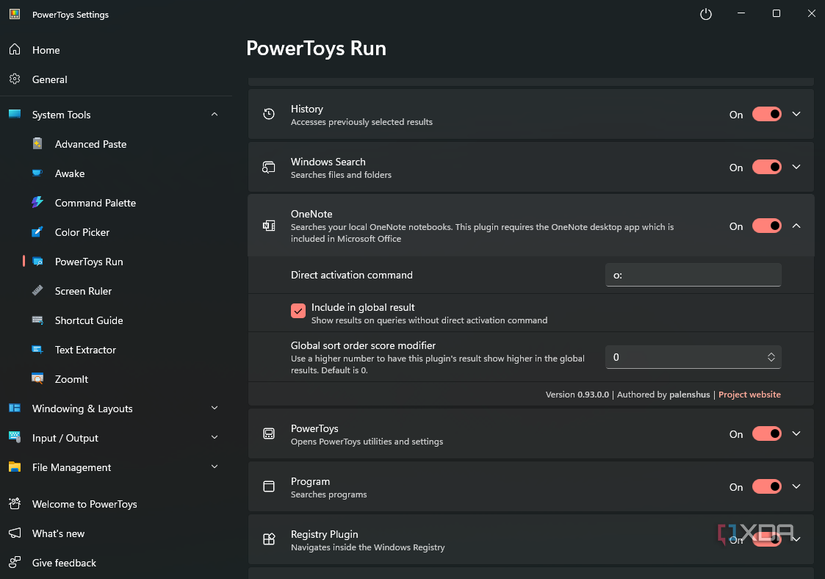The image size is (825, 579).
Task: Click the 'Searches programs' description text
Action: pos(329,494)
